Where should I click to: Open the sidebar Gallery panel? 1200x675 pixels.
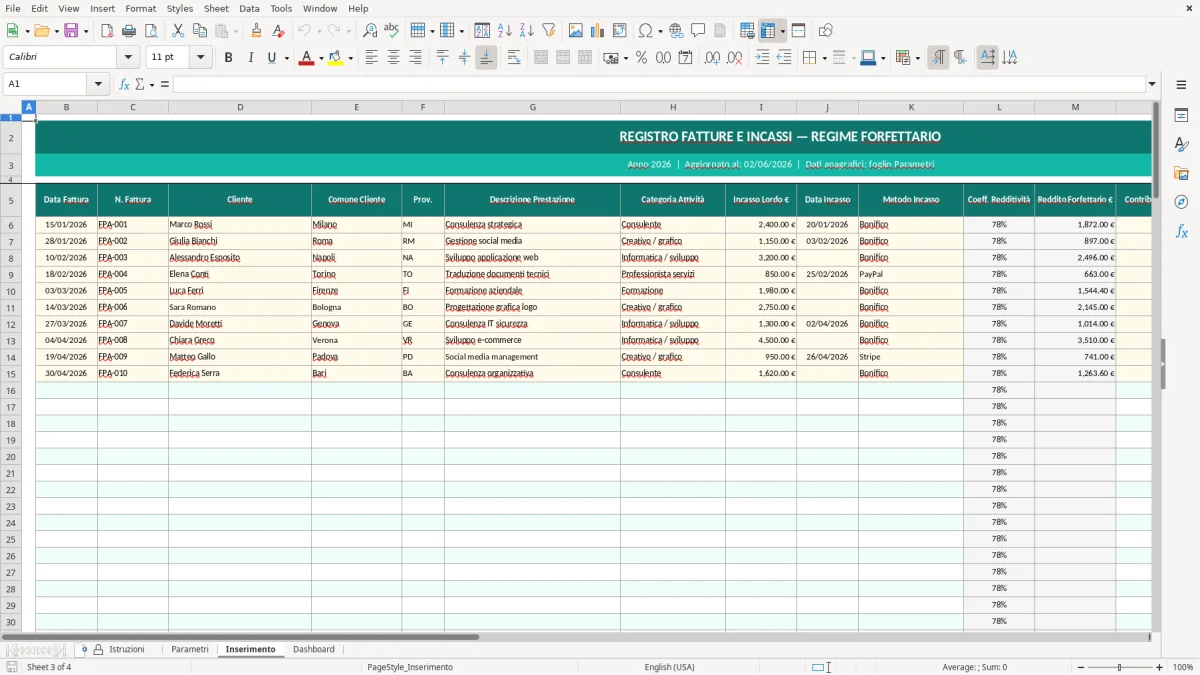click(x=1181, y=173)
